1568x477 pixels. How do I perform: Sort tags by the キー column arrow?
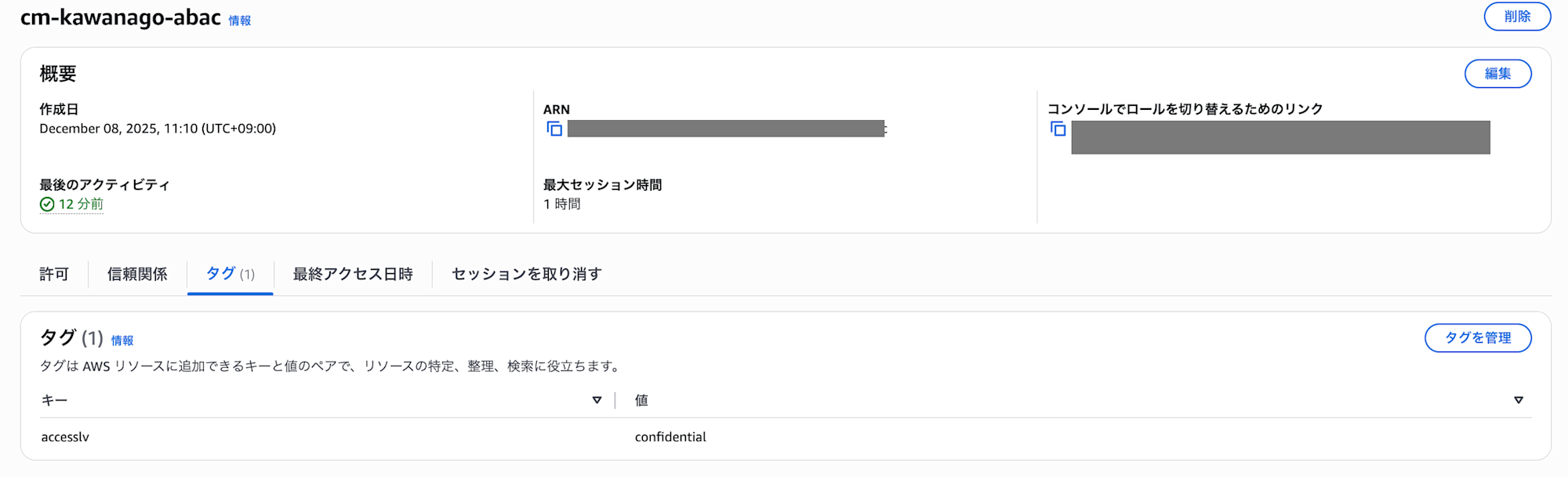[x=597, y=400]
